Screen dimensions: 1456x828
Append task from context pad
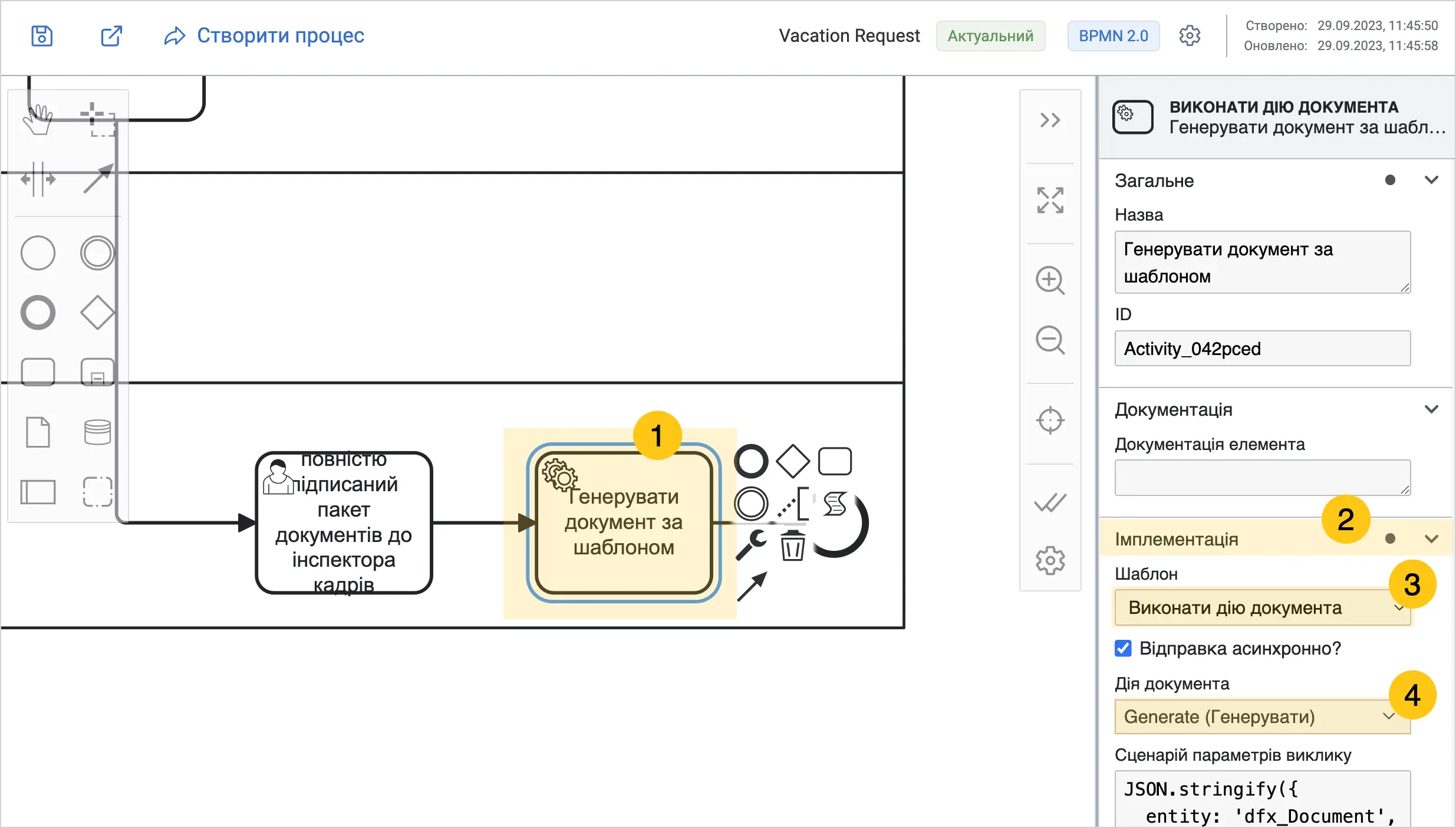coord(835,461)
